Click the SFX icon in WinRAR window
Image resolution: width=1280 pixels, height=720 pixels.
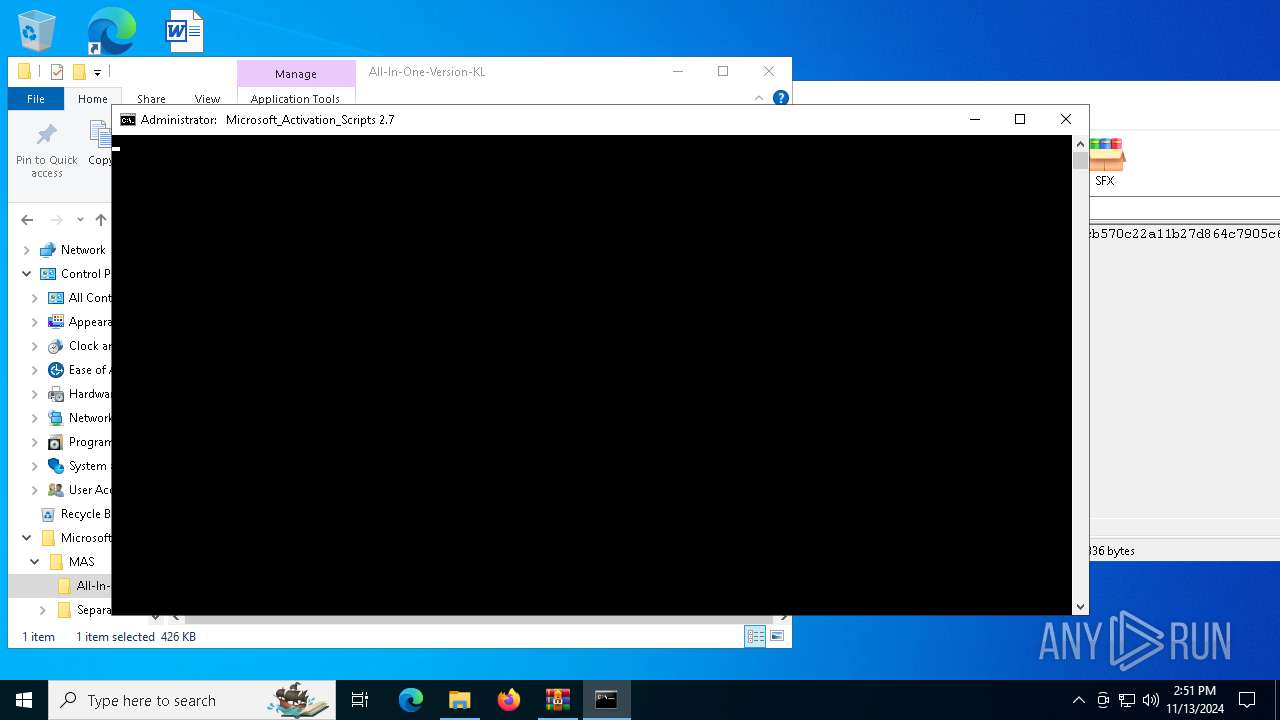click(1105, 163)
